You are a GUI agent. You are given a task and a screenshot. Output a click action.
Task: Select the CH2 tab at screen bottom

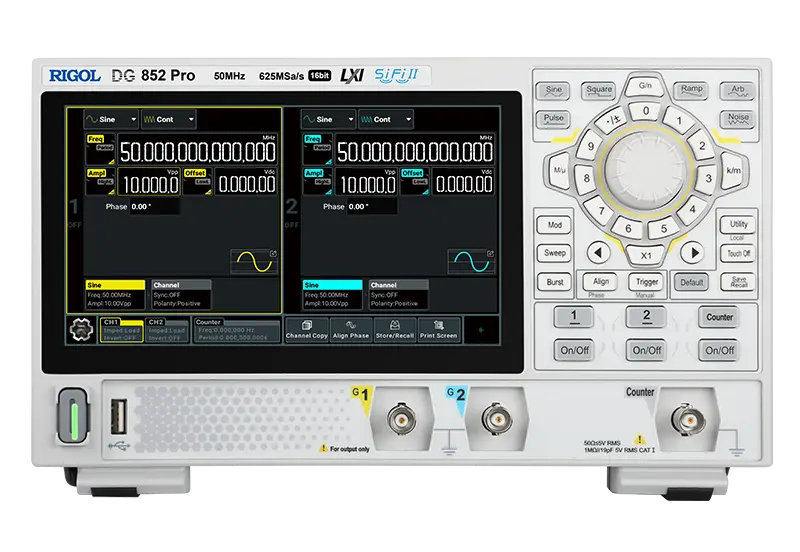click(166, 330)
